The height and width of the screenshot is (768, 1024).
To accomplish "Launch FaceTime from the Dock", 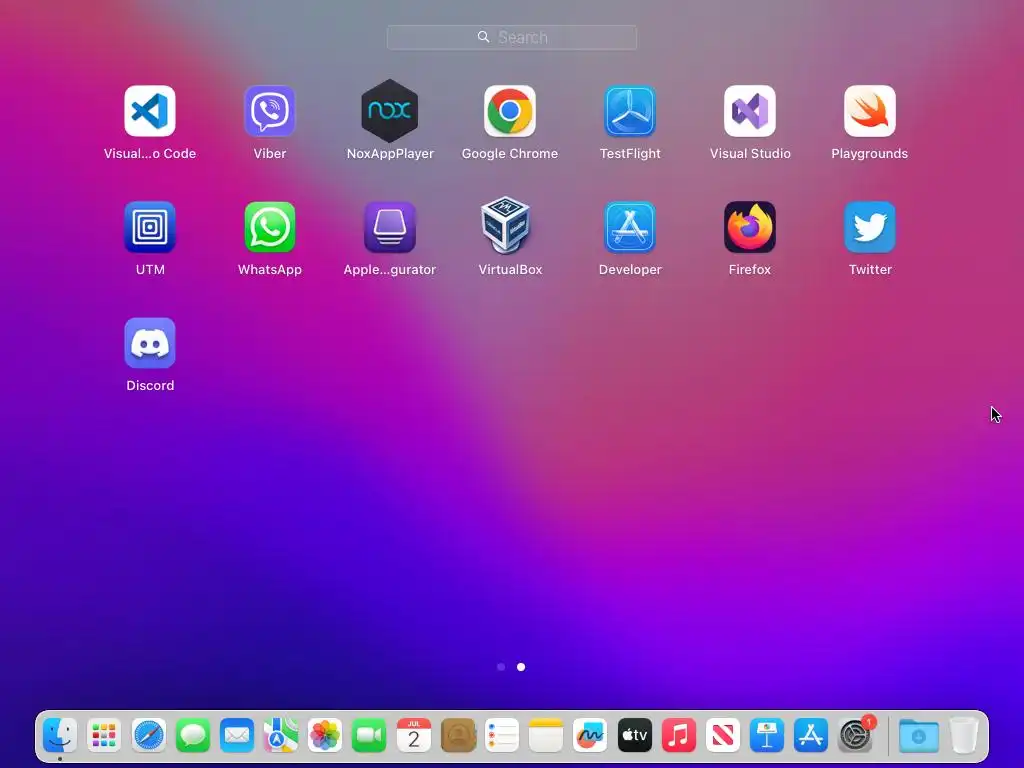I will (369, 735).
